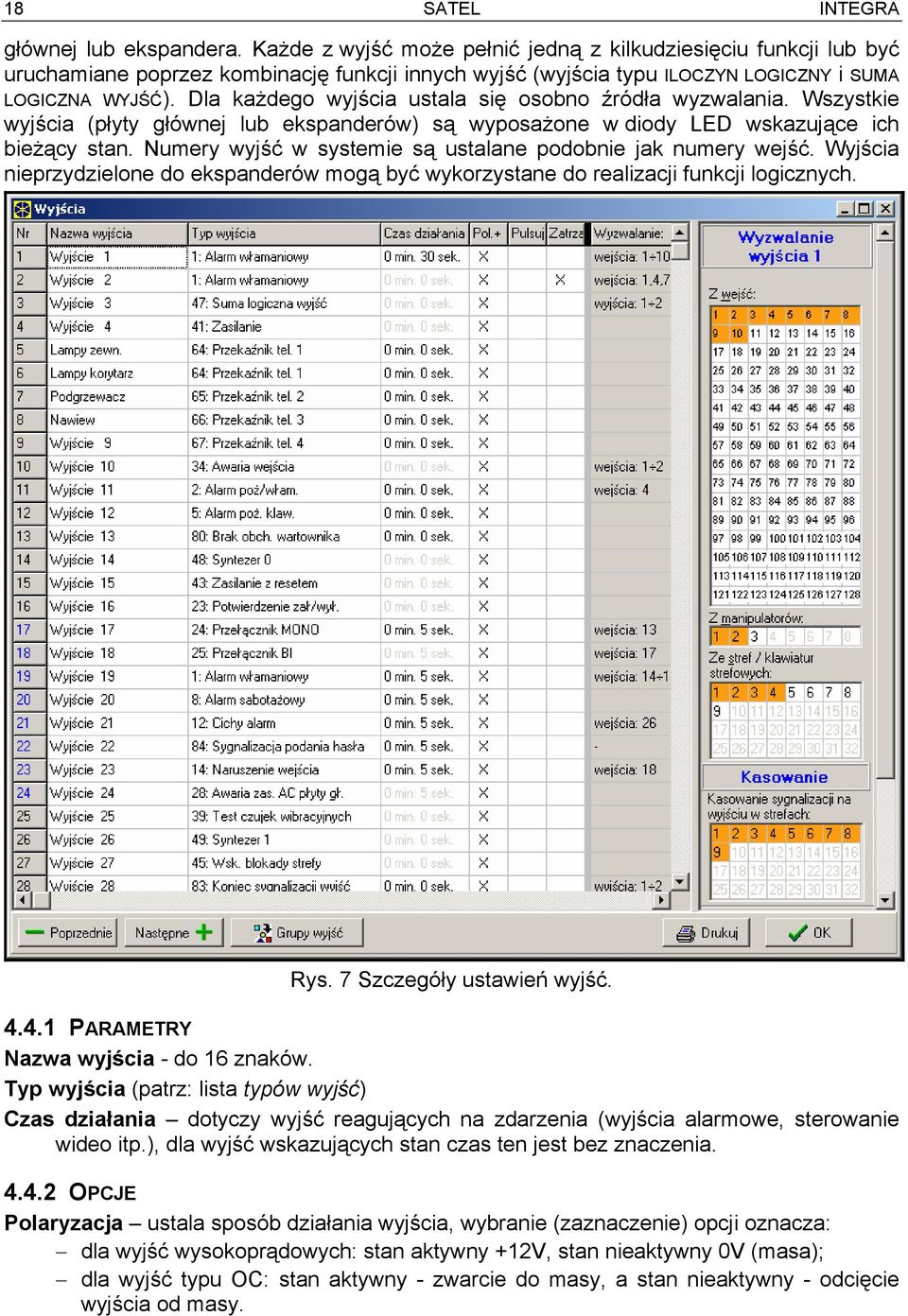
Task: Select type cell 48: Syntezer 0
Action: point(284,560)
